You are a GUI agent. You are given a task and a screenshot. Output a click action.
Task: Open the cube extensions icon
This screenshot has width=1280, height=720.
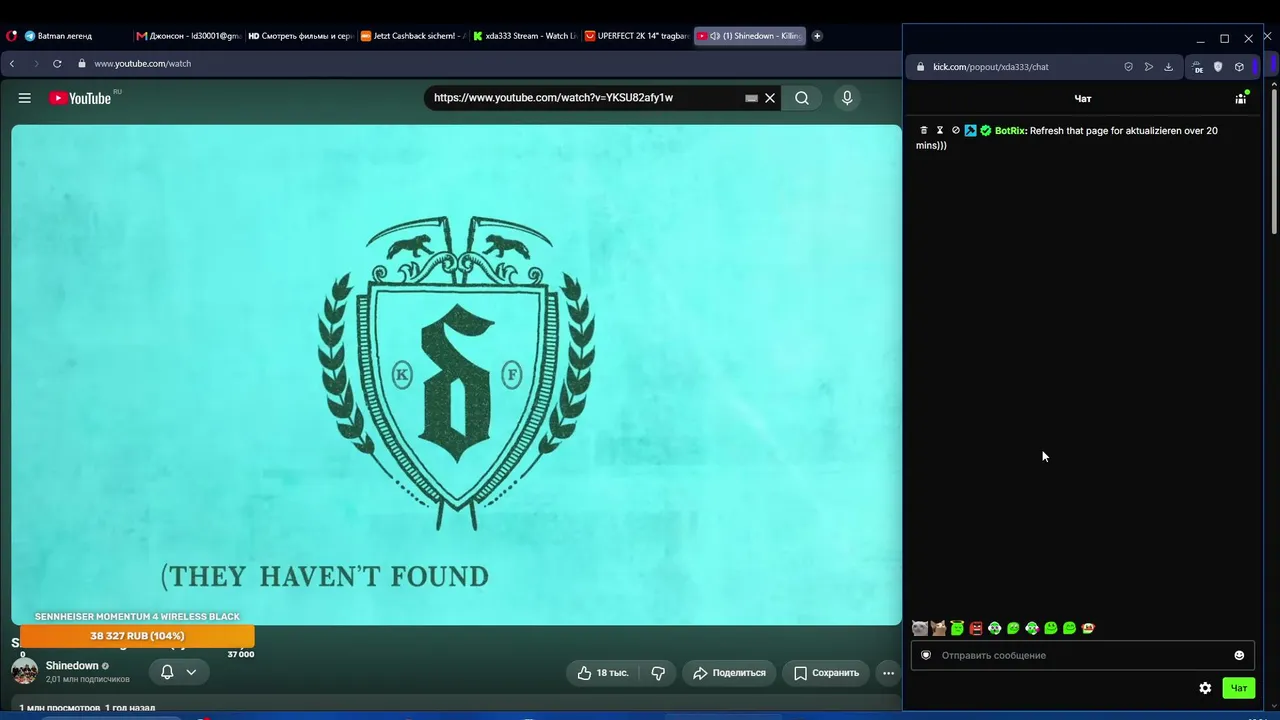point(1239,67)
